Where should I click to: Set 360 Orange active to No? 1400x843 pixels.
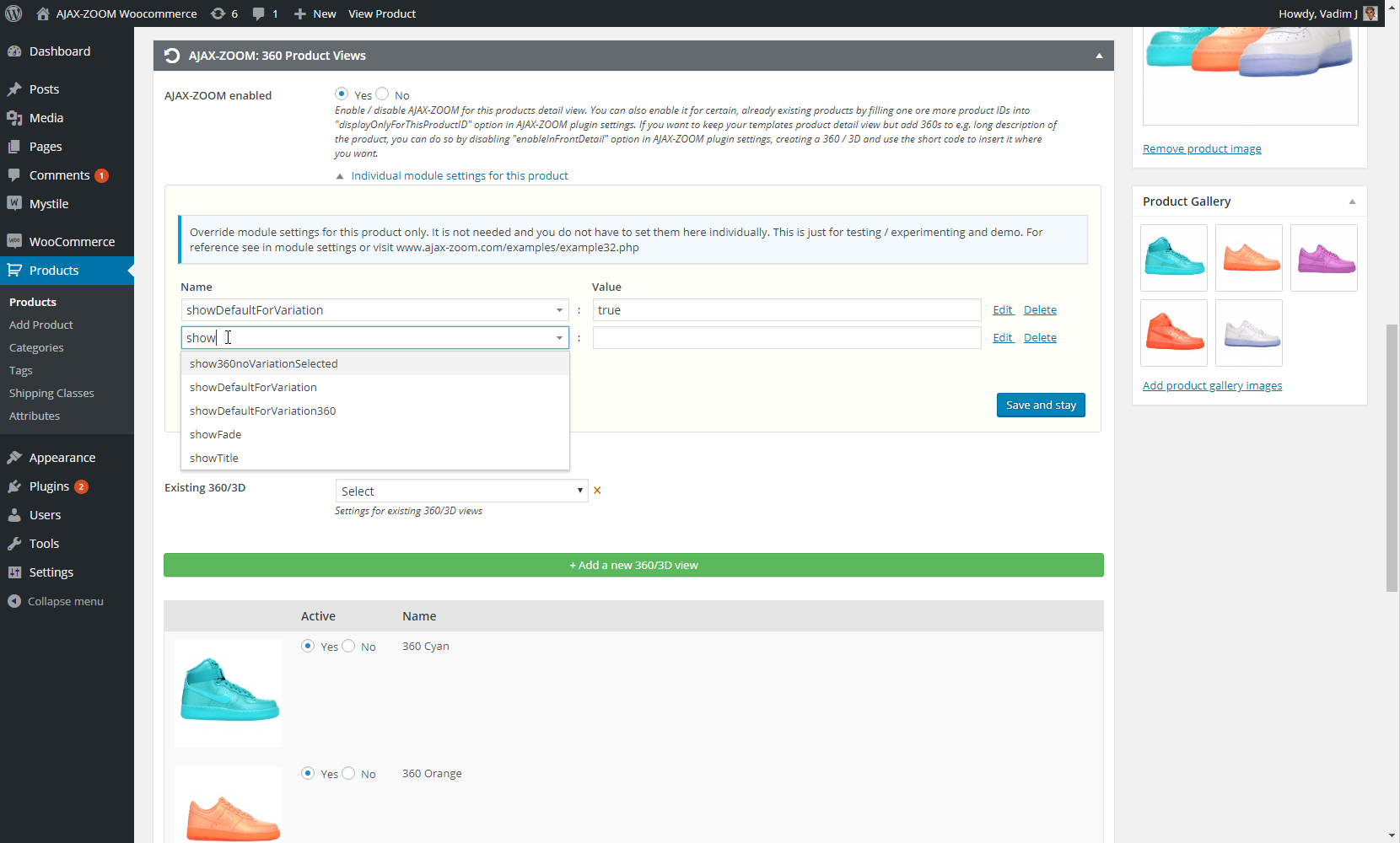pos(348,773)
